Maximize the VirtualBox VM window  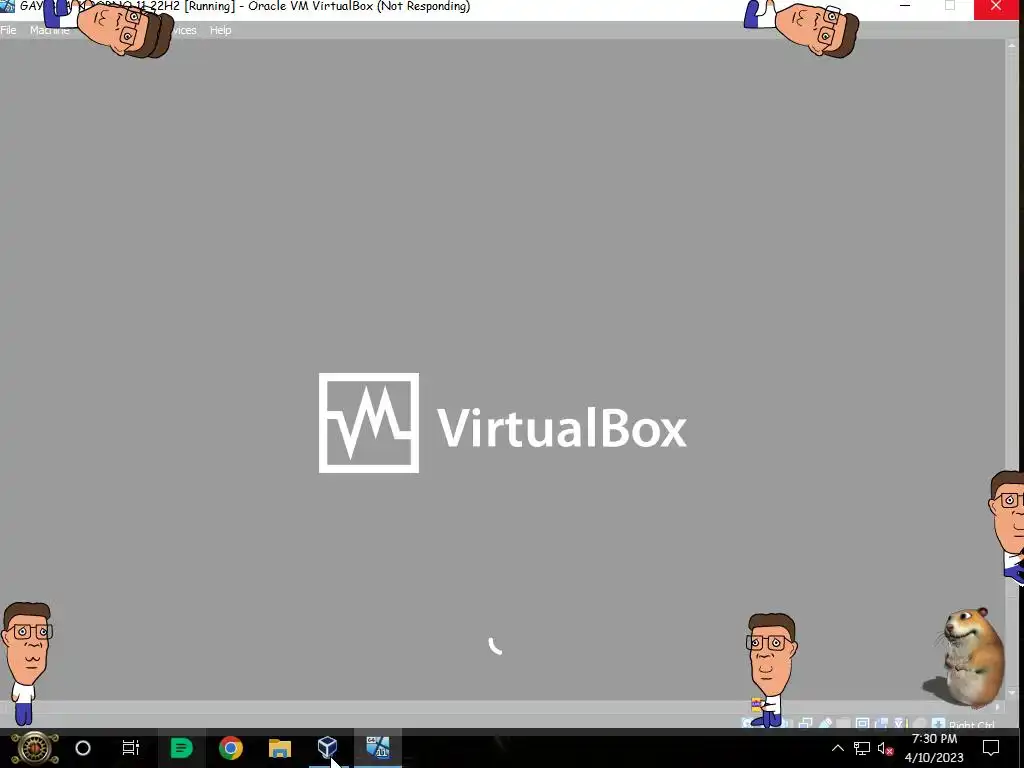coord(950,6)
